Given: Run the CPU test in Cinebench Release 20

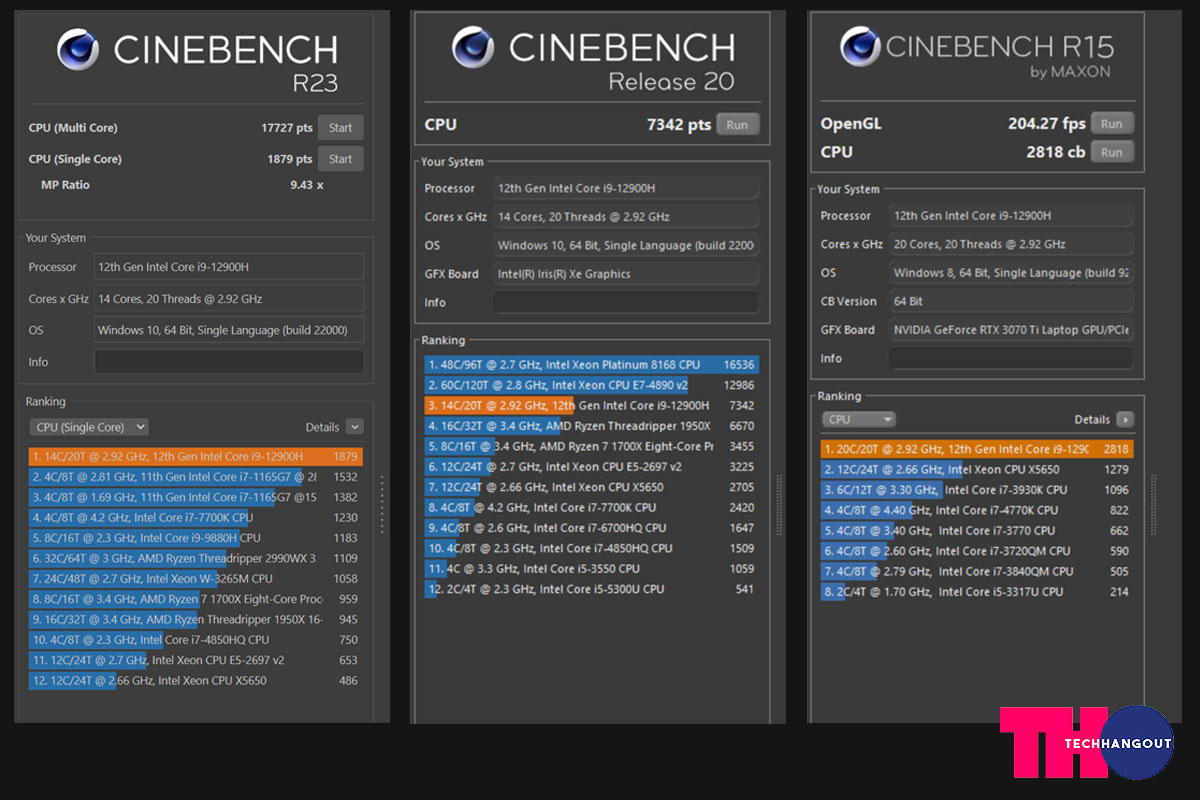Looking at the screenshot, I should 737,125.
